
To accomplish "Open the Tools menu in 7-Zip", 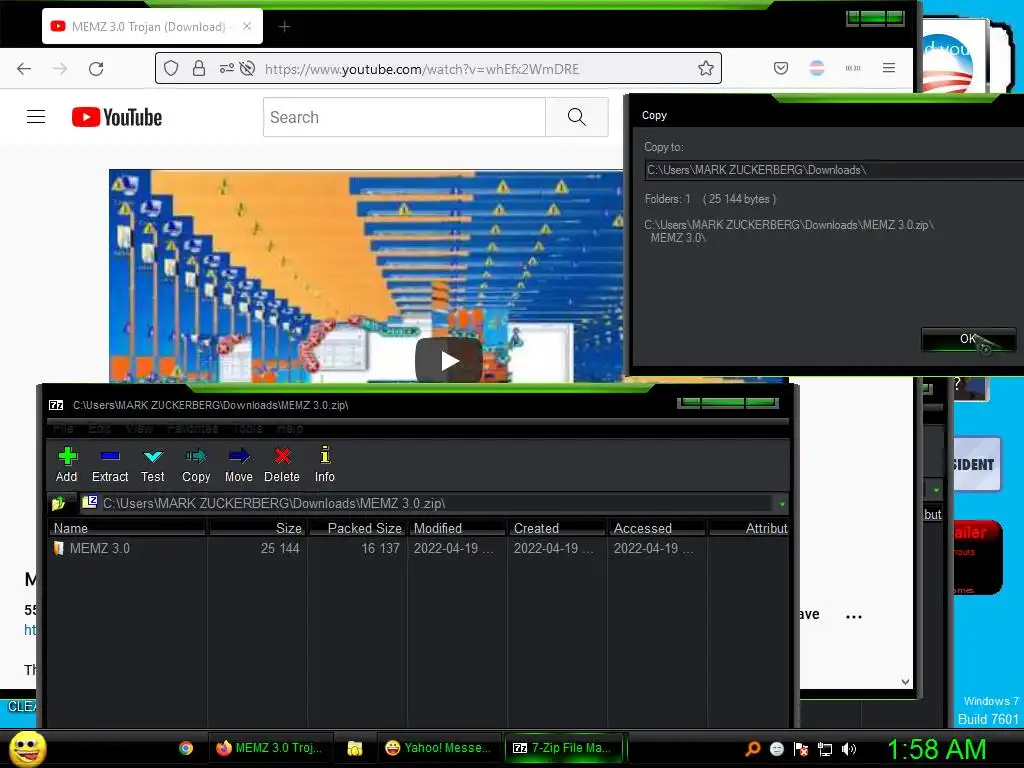I will point(248,428).
